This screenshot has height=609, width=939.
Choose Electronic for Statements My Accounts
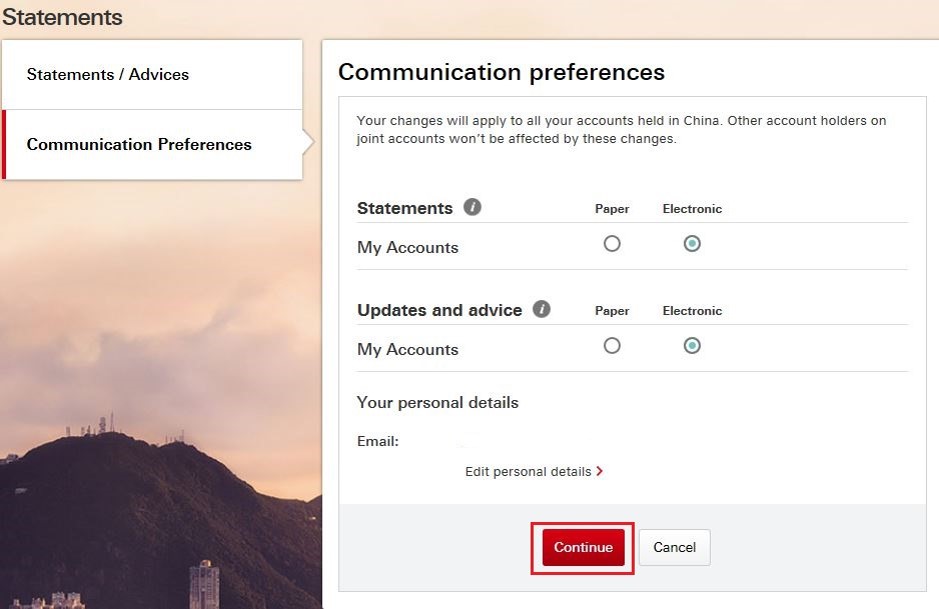(692, 244)
